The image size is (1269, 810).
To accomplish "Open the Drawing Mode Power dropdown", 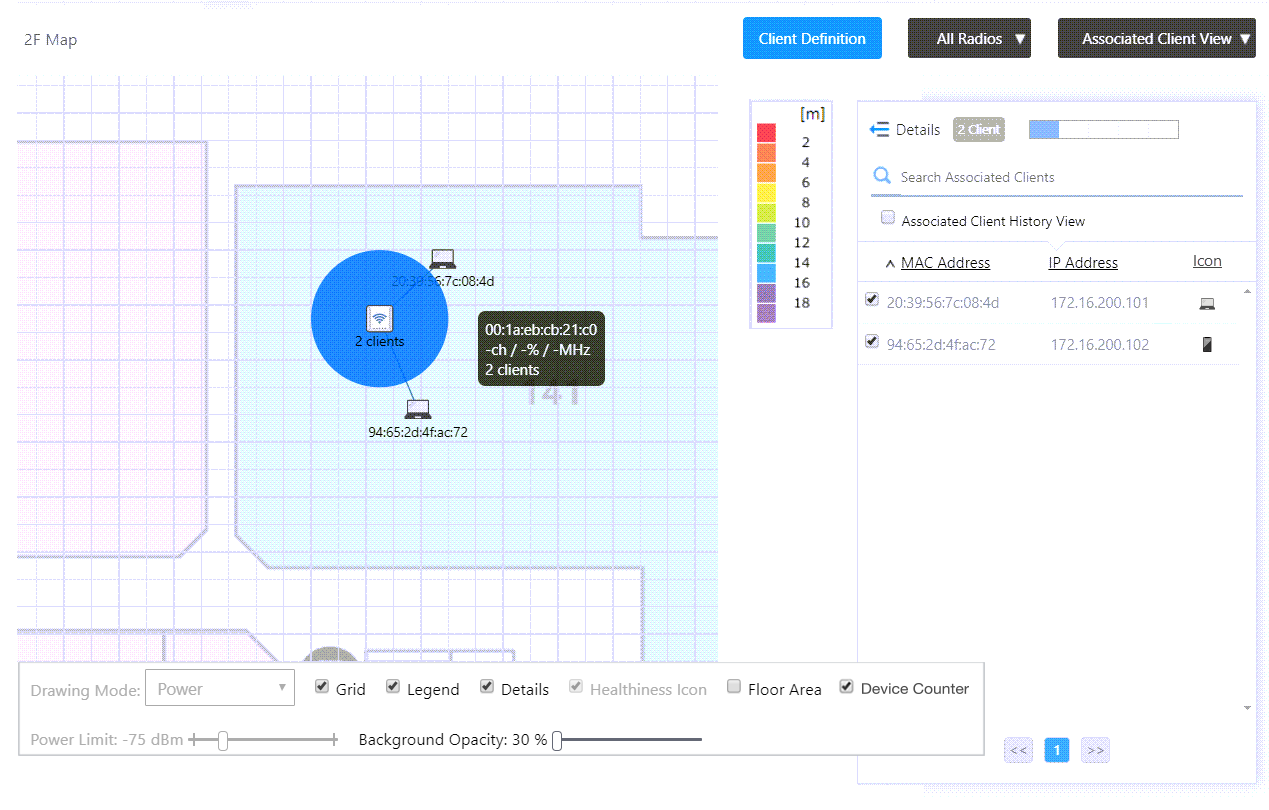I will click(x=220, y=688).
